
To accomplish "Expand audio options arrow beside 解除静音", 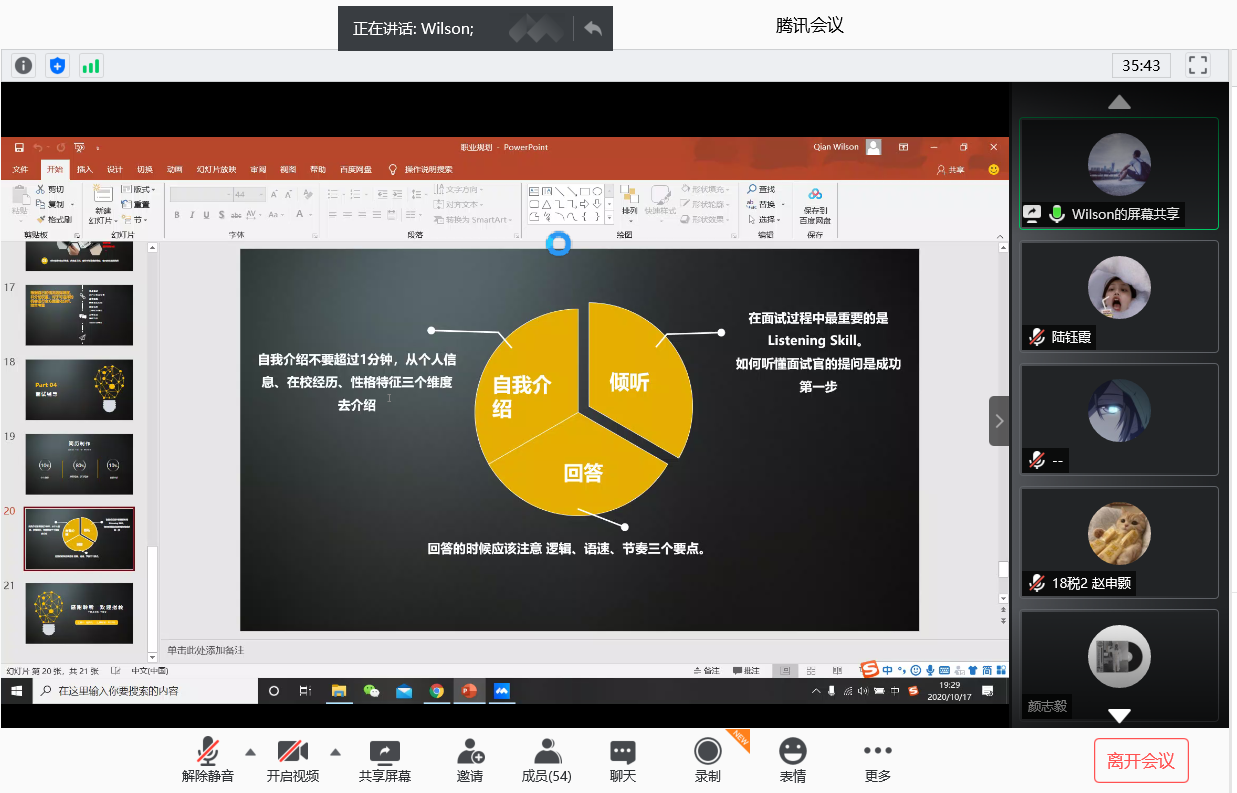I will point(250,752).
